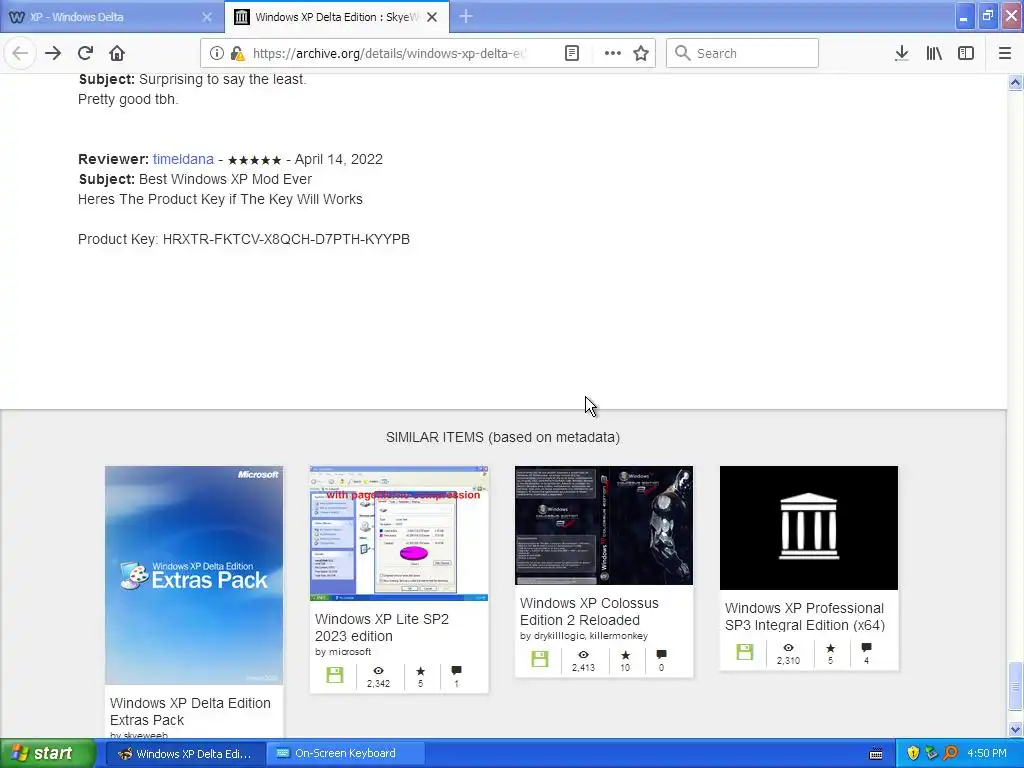Image resolution: width=1024 pixels, height=768 pixels.
Task: Open the black archive logo thumbnail
Action: click(x=809, y=528)
